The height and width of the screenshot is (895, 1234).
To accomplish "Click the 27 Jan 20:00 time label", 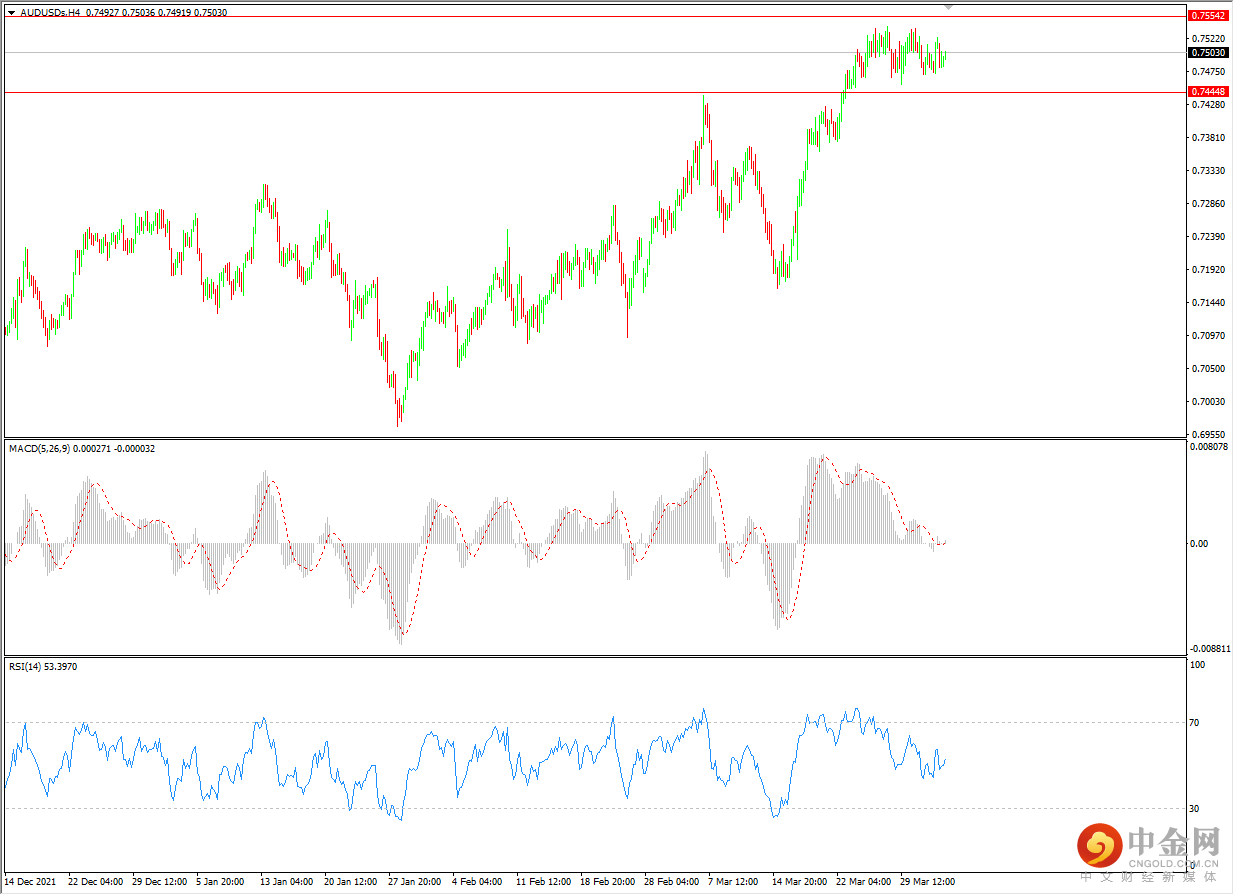I will tap(416, 883).
